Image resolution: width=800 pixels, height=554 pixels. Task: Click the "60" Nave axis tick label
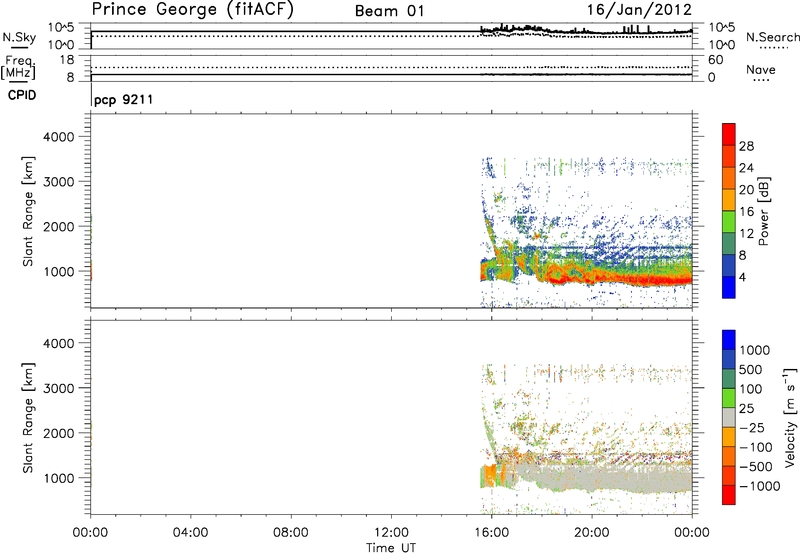(715, 60)
